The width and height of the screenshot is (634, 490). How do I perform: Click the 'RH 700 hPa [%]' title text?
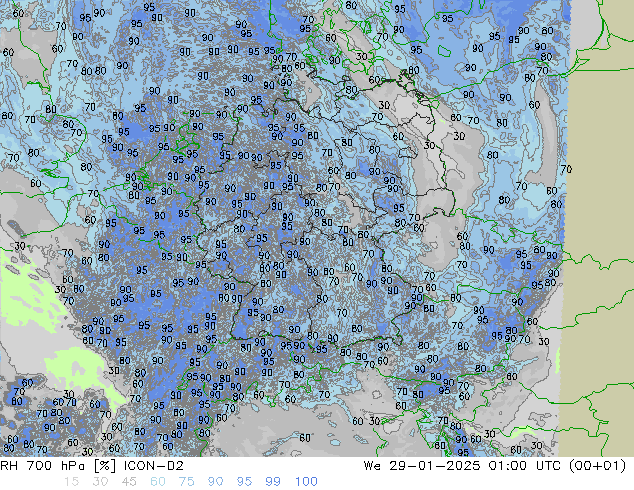point(59,466)
